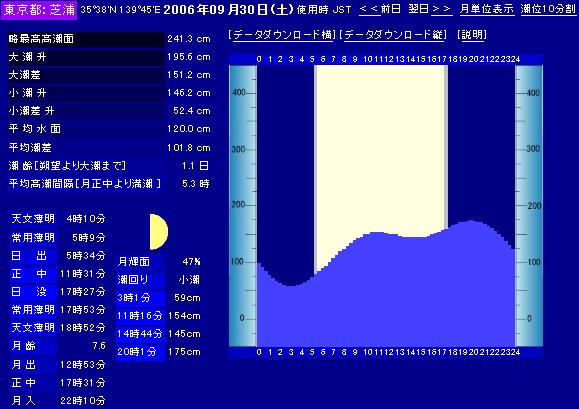Download data in horizontal format データダウンロード横

pyautogui.click(x=282, y=35)
